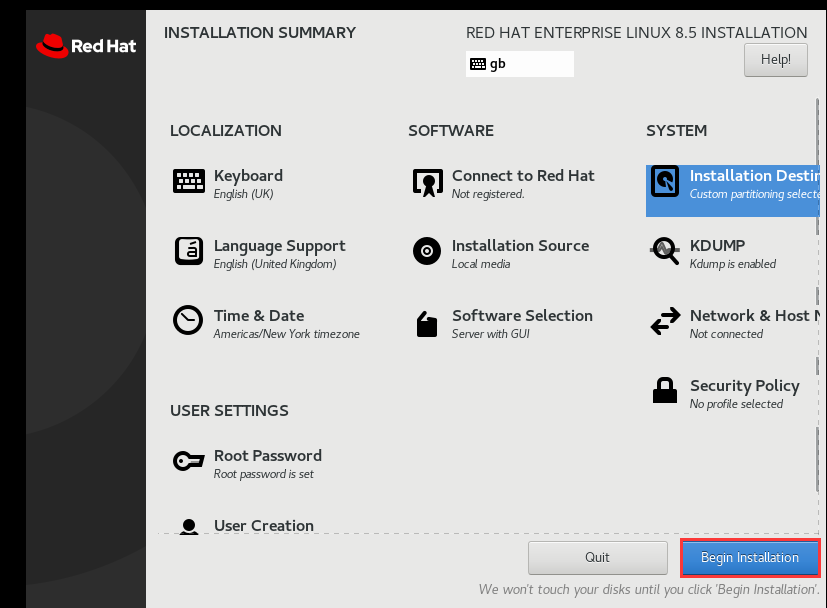Viewport: 827px width, 608px height.
Task: Open Software Selection via the package icon
Action: pos(428,321)
